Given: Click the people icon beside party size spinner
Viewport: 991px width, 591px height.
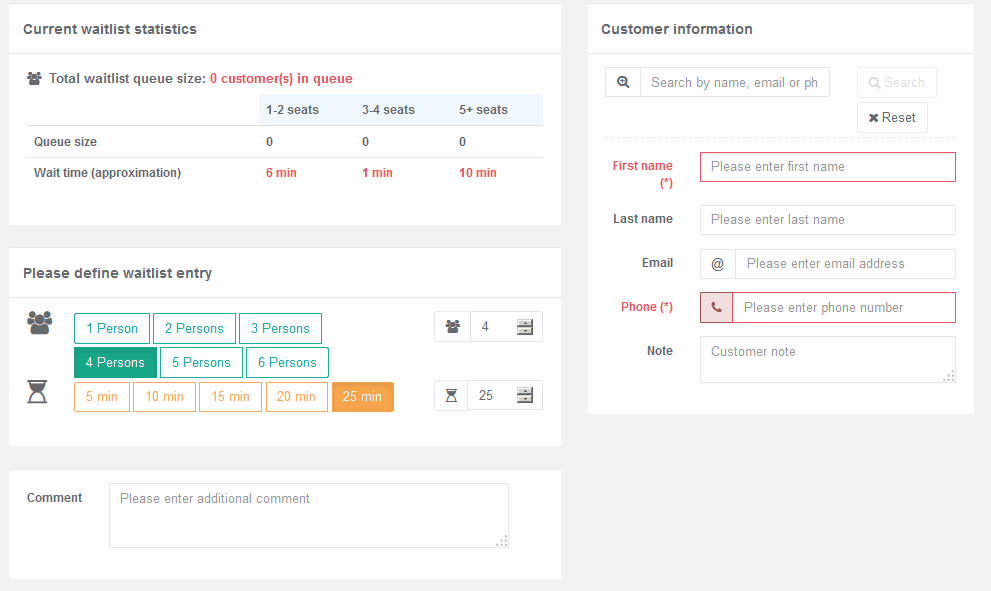Looking at the screenshot, I should (453, 327).
